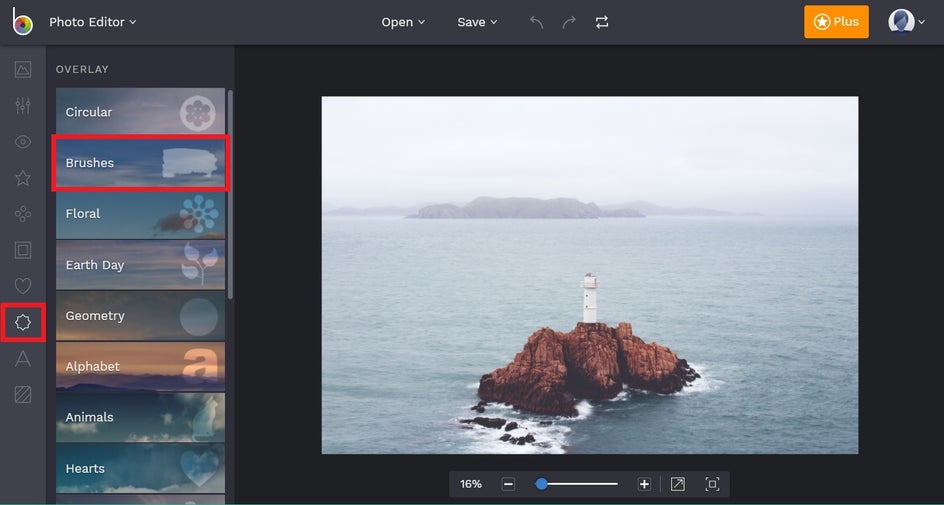
Task: Expand the Save dropdown menu
Action: (477, 22)
